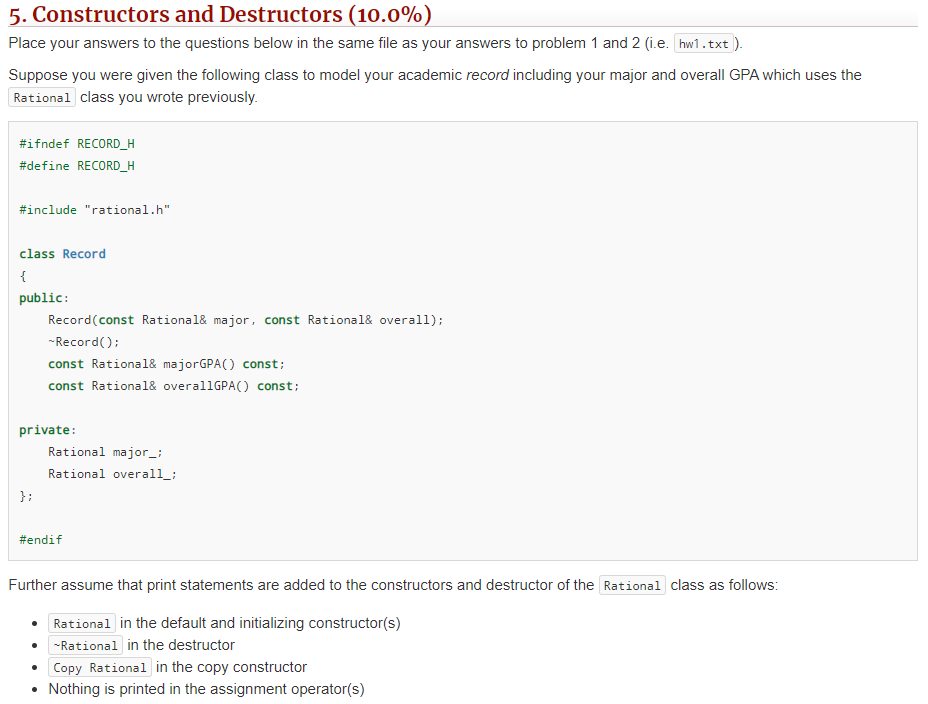The width and height of the screenshot is (928, 704).
Task: Click the line "#ifndef RECORD_H"
Action: [x=77, y=144]
